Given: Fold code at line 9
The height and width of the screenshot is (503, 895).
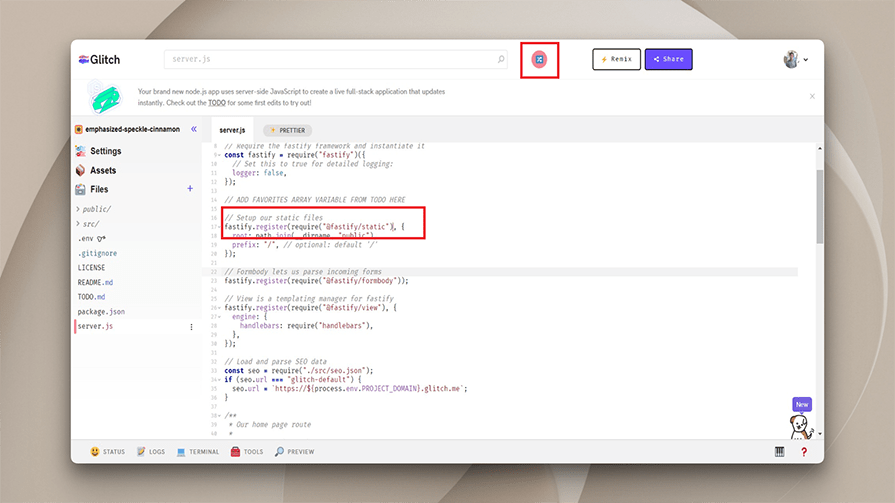Looking at the screenshot, I should 220,155.
